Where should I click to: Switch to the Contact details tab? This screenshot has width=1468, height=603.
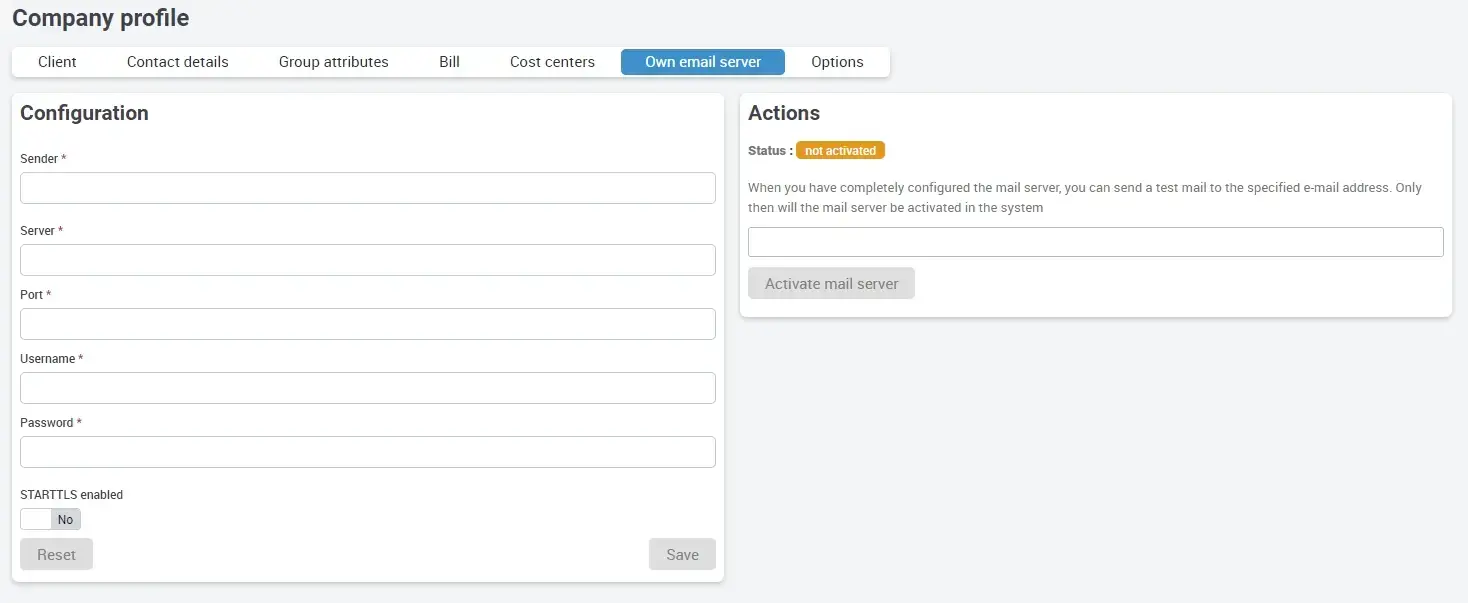[177, 62]
